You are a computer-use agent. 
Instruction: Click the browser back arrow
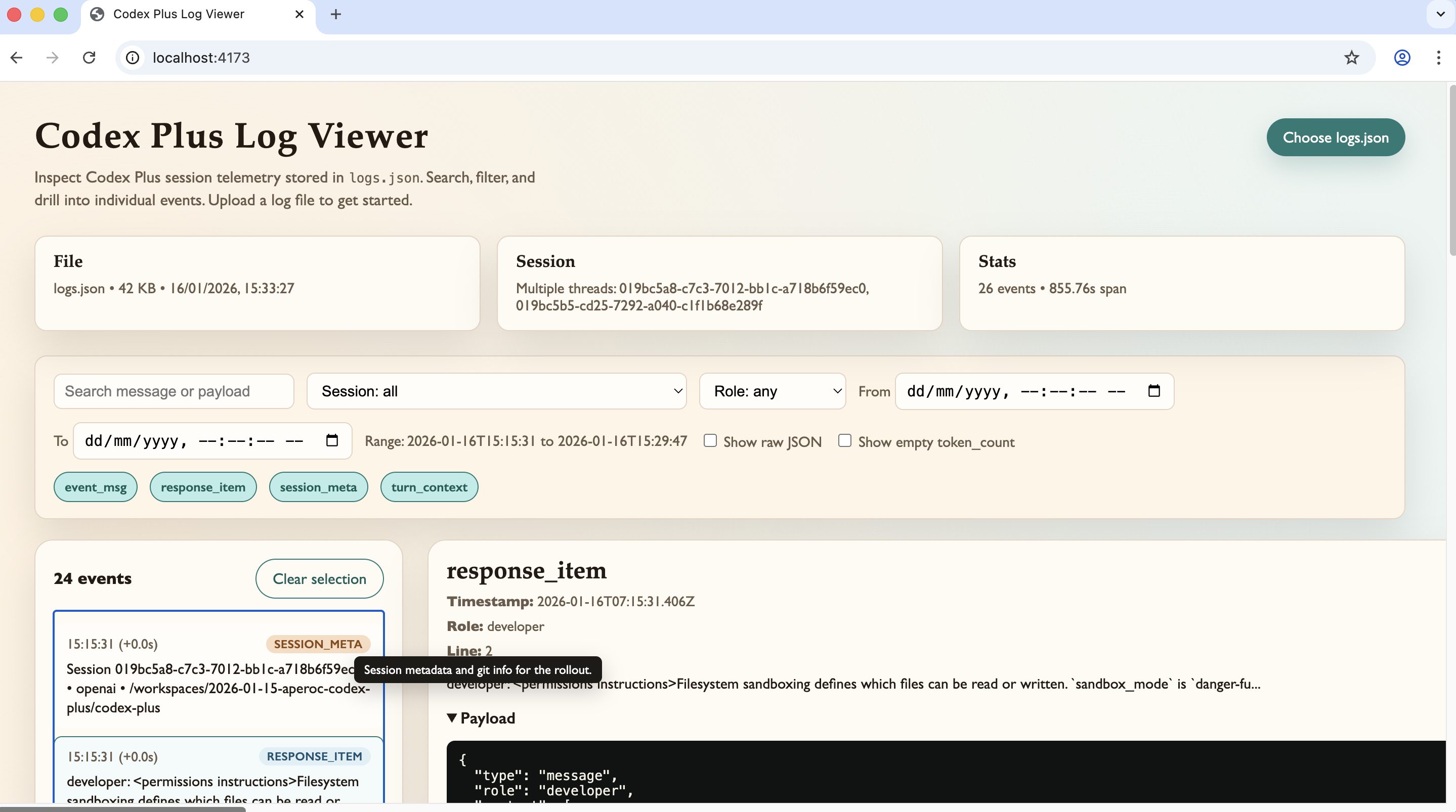(16, 58)
